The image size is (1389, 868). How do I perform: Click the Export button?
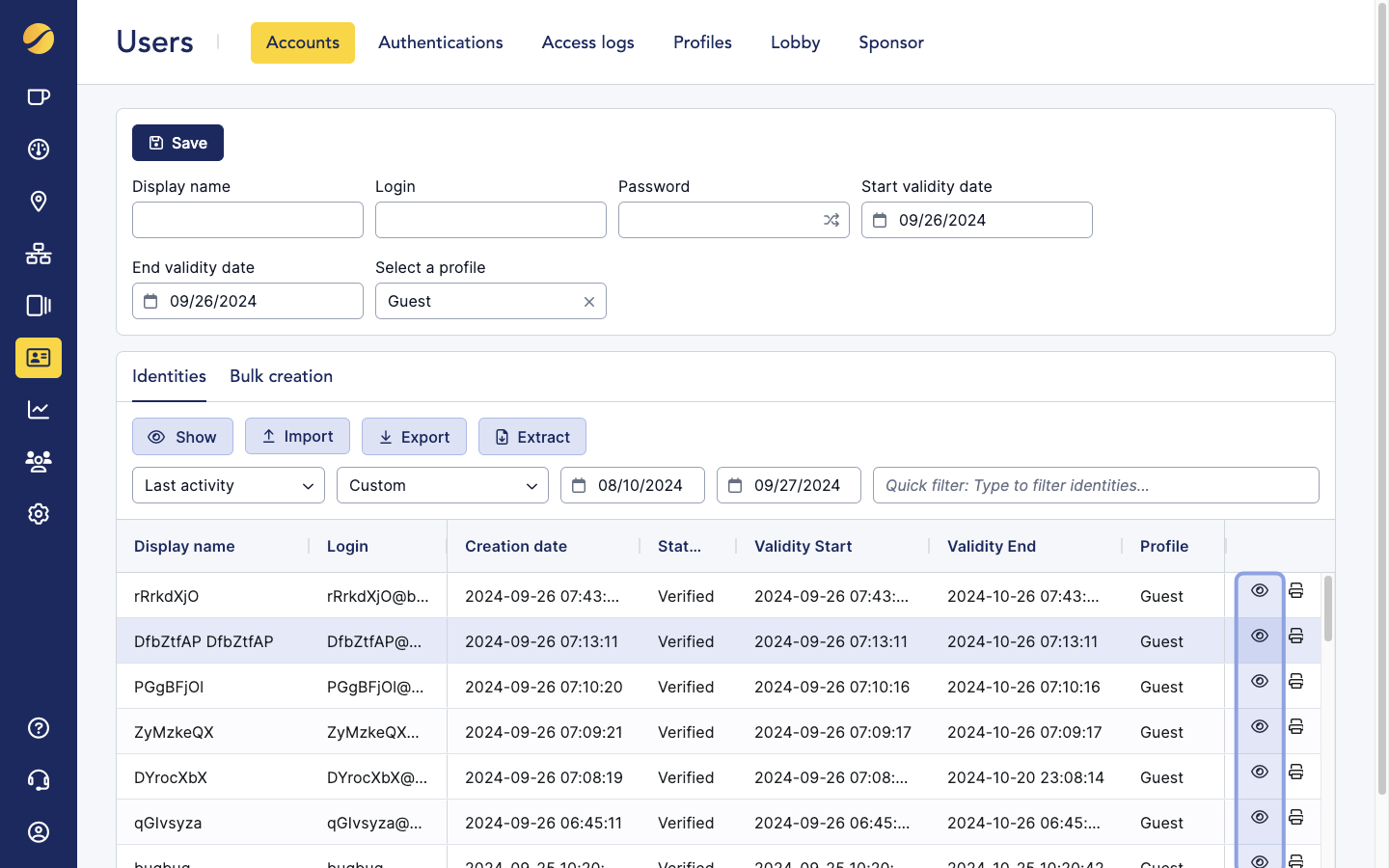[414, 437]
